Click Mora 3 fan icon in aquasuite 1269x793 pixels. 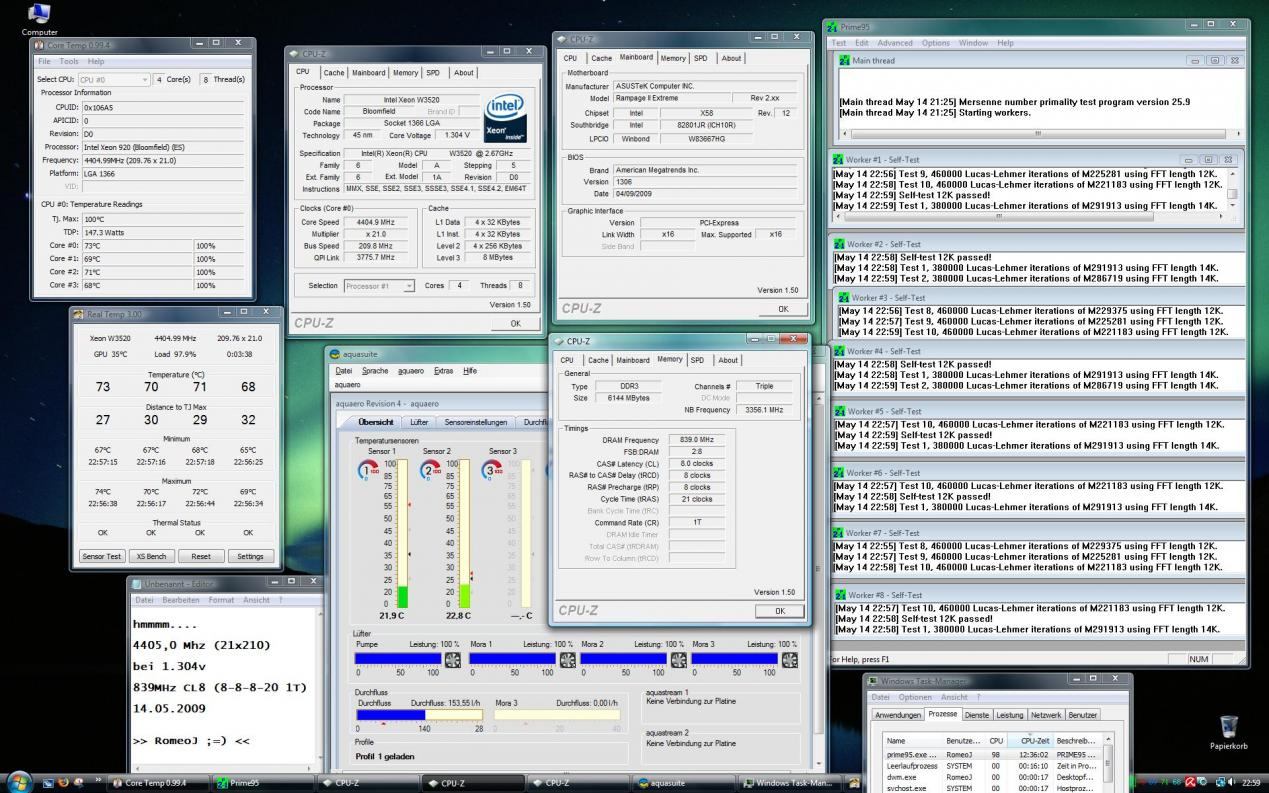tap(789, 660)
